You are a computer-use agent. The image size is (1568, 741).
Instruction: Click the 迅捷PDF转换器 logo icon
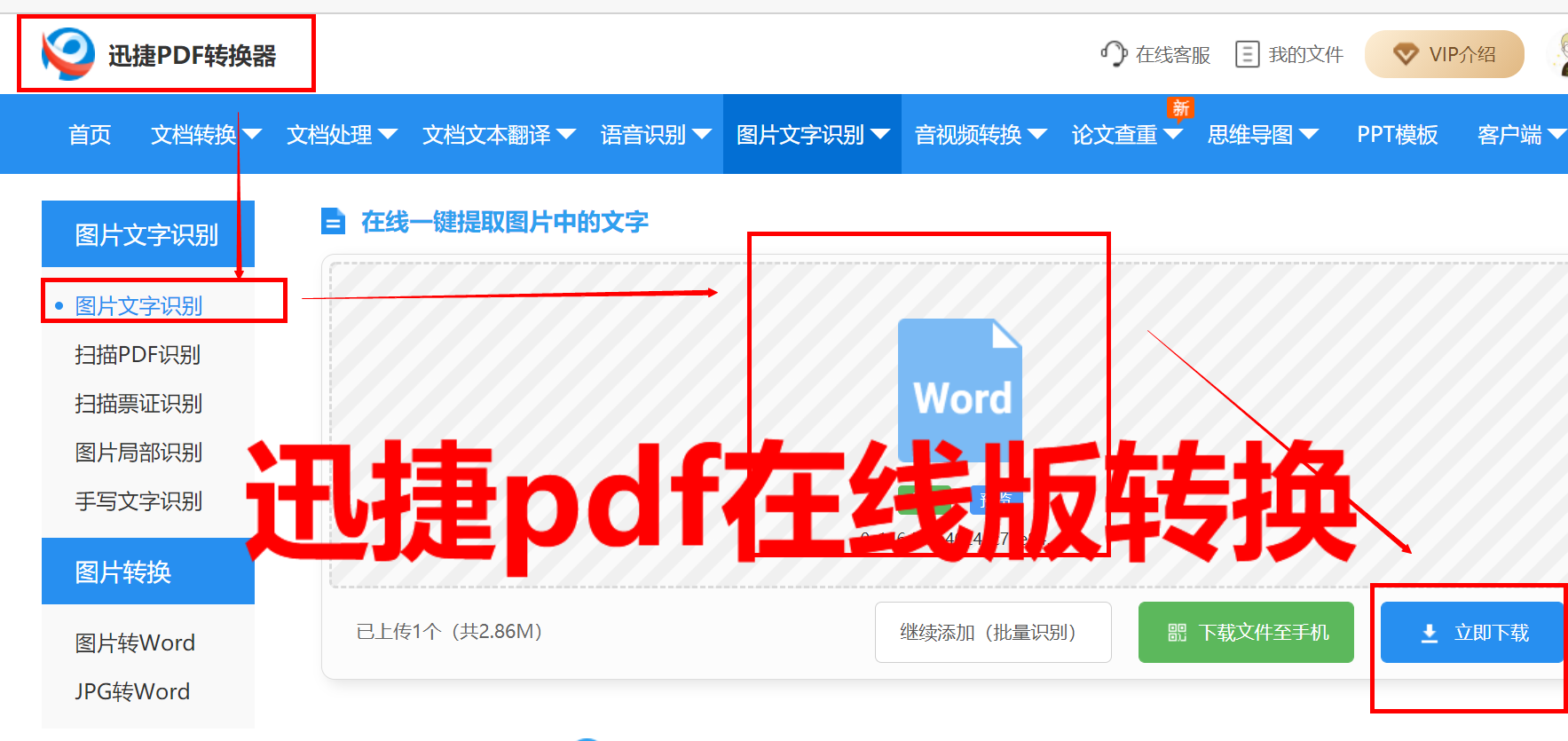(68, 53)
